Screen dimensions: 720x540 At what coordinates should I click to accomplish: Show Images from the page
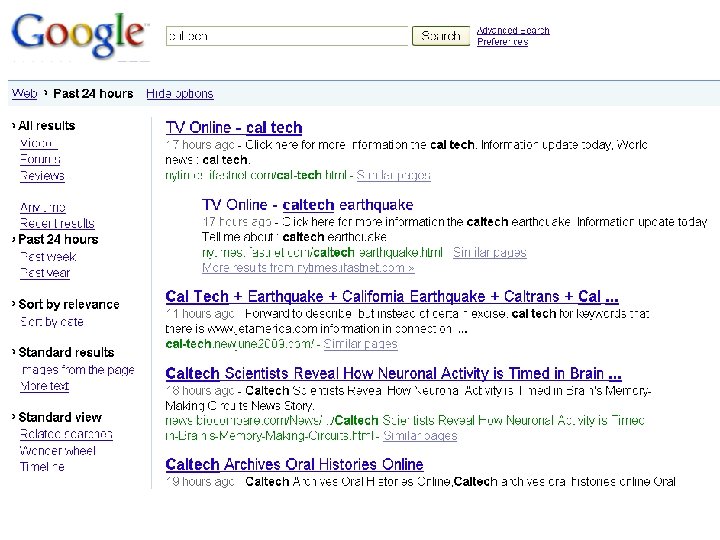[x=78, y=370]
